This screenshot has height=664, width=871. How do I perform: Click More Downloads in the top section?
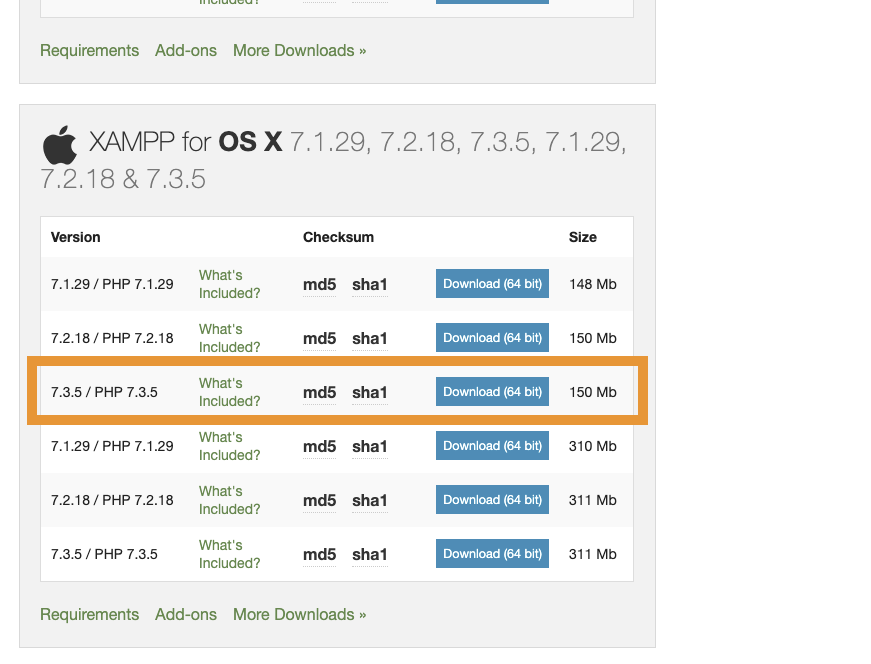pos(299,50)
